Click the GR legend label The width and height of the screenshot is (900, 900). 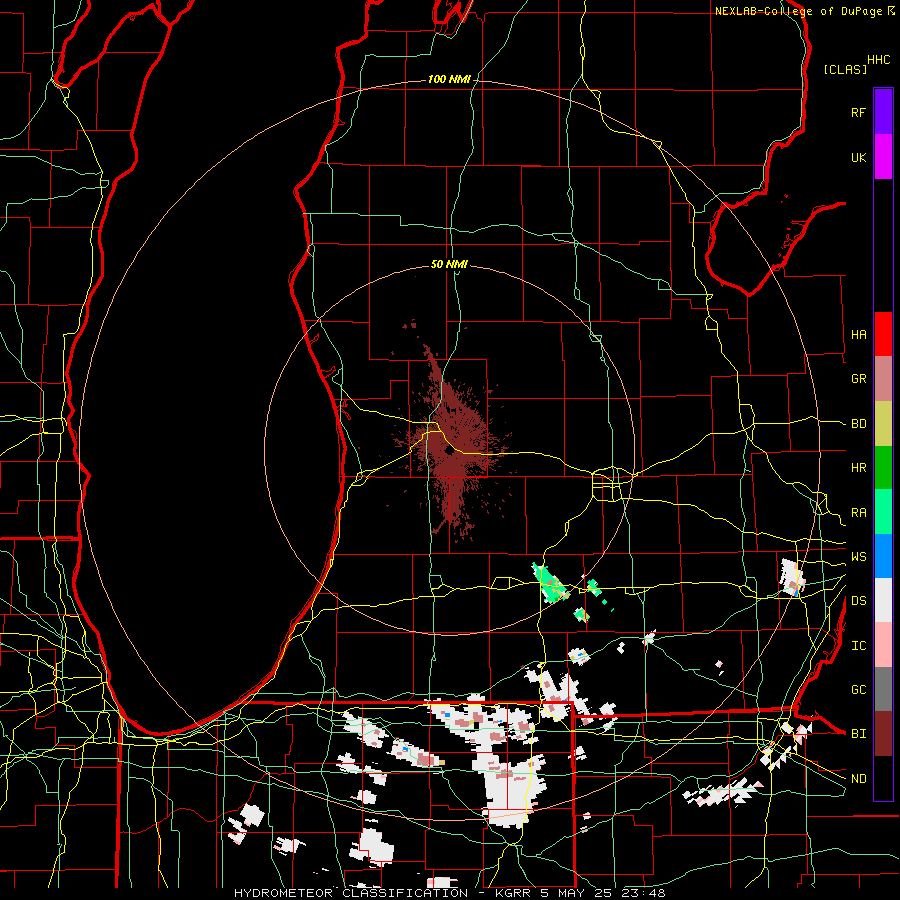click(x=858, y=379)
